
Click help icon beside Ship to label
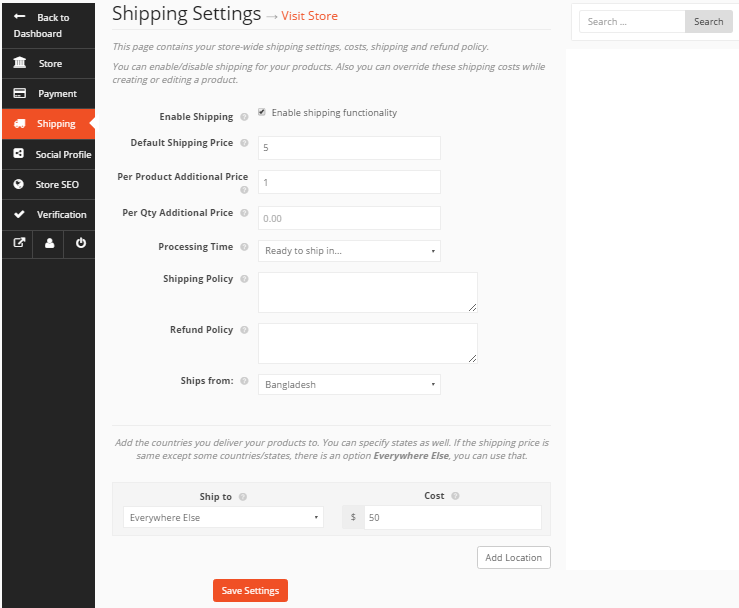tap(243, 497)
